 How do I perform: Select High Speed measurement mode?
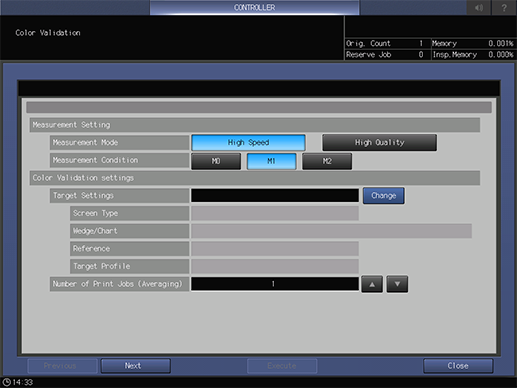[x=248, y=143]
